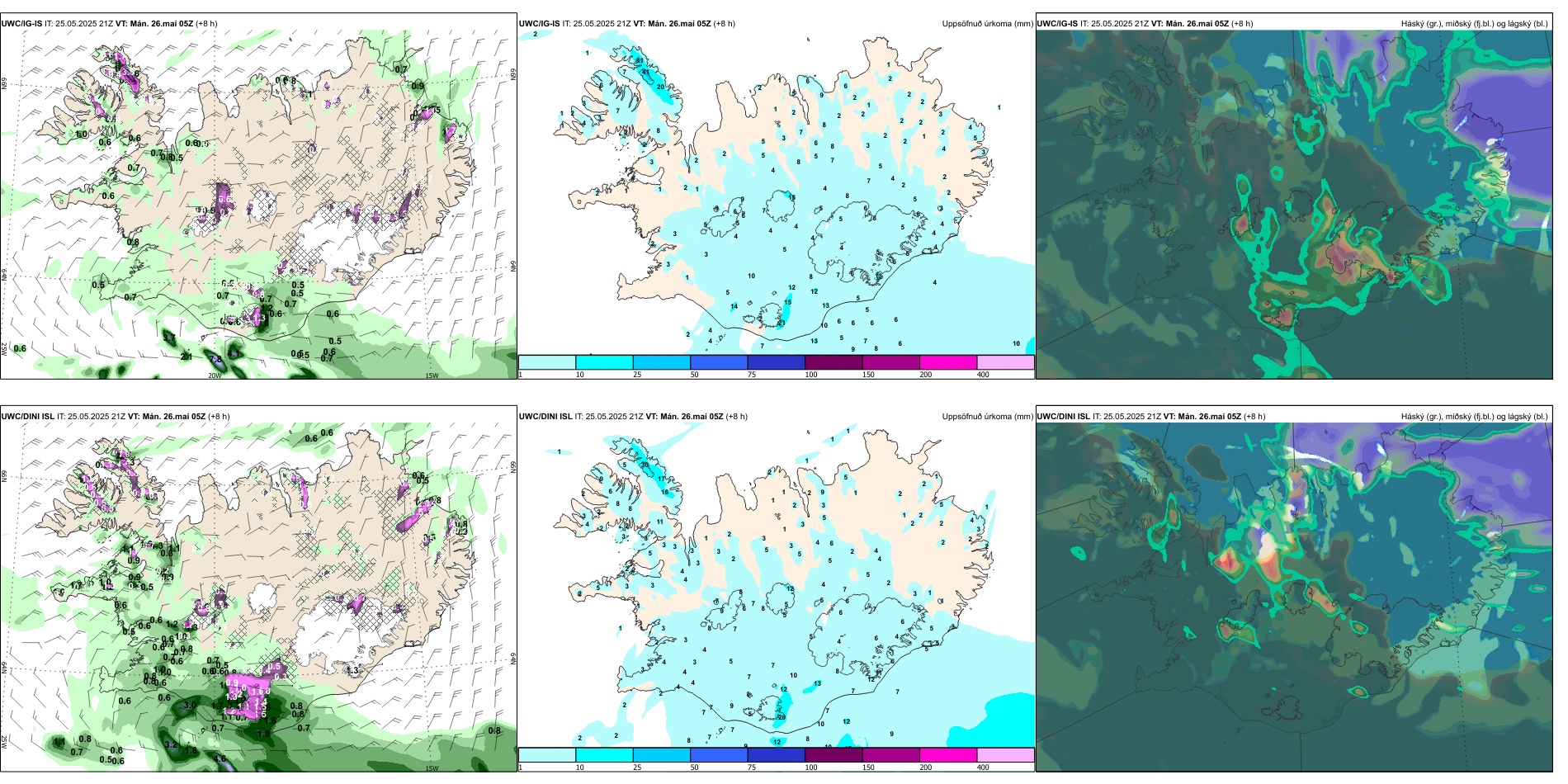Click 'Uppsöfnuð úrkoma (mm)' label on the DINI ISL panel
The width and height of the screenshot is (1568, 784).
click(987, 417)
